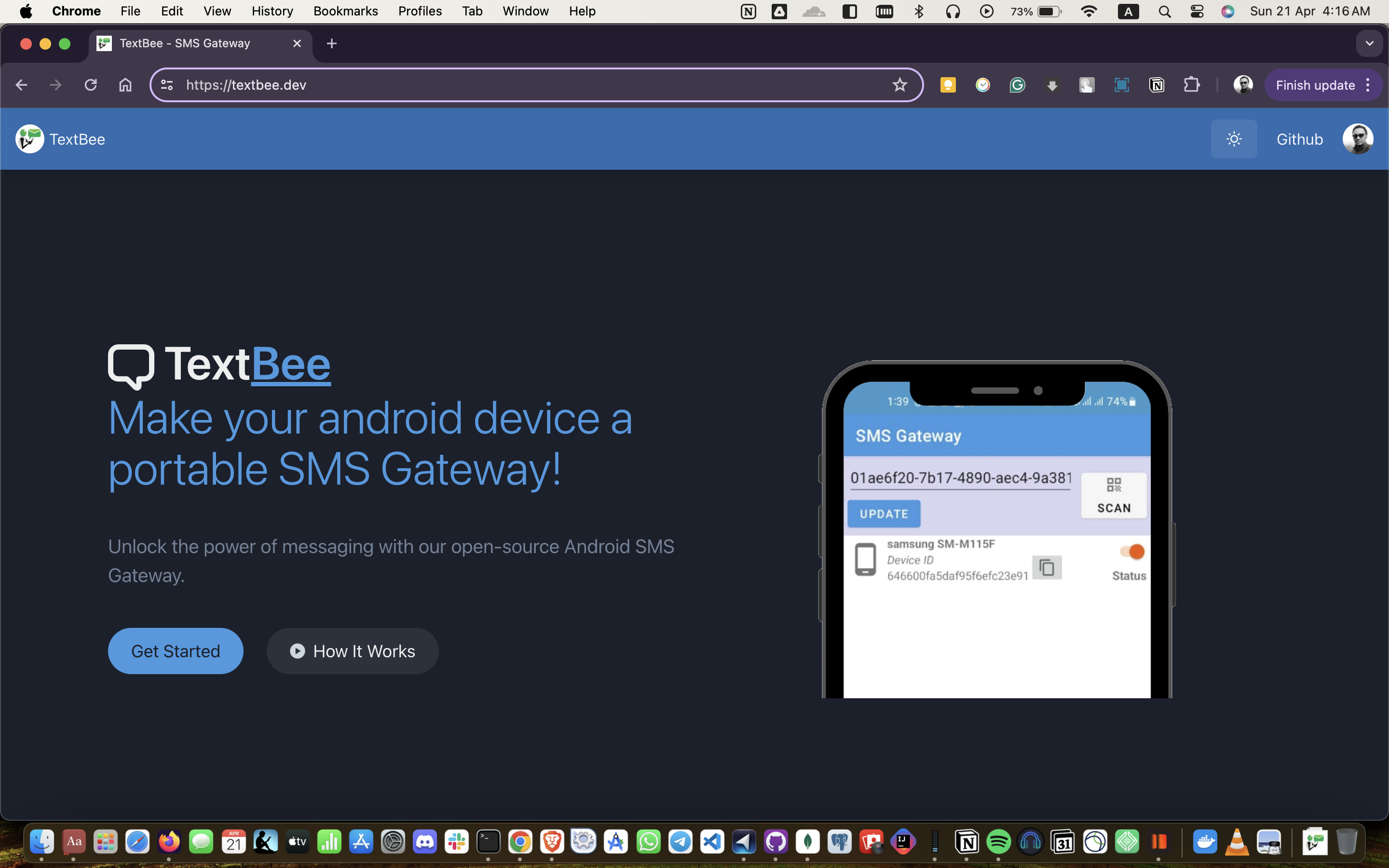Open the Chrome application menu
The width and height of the screenshot is (1389, 868).
tap(76, 11)
